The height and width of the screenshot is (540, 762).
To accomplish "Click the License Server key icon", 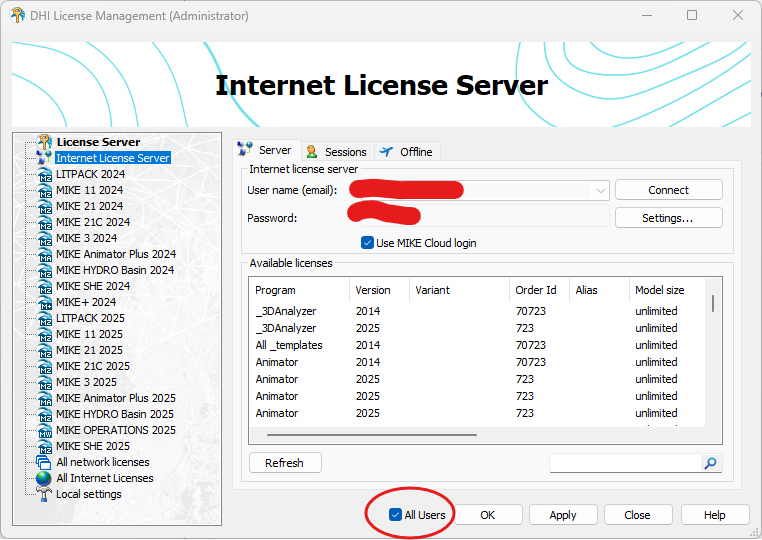I will (x=45, y=142).
